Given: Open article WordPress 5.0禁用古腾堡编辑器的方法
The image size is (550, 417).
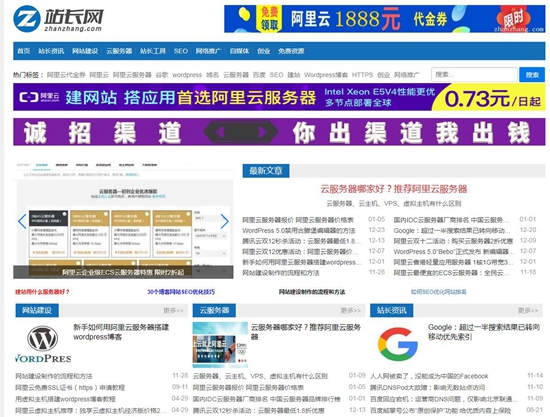Looking at the screenshot, I should click(299, 230).
